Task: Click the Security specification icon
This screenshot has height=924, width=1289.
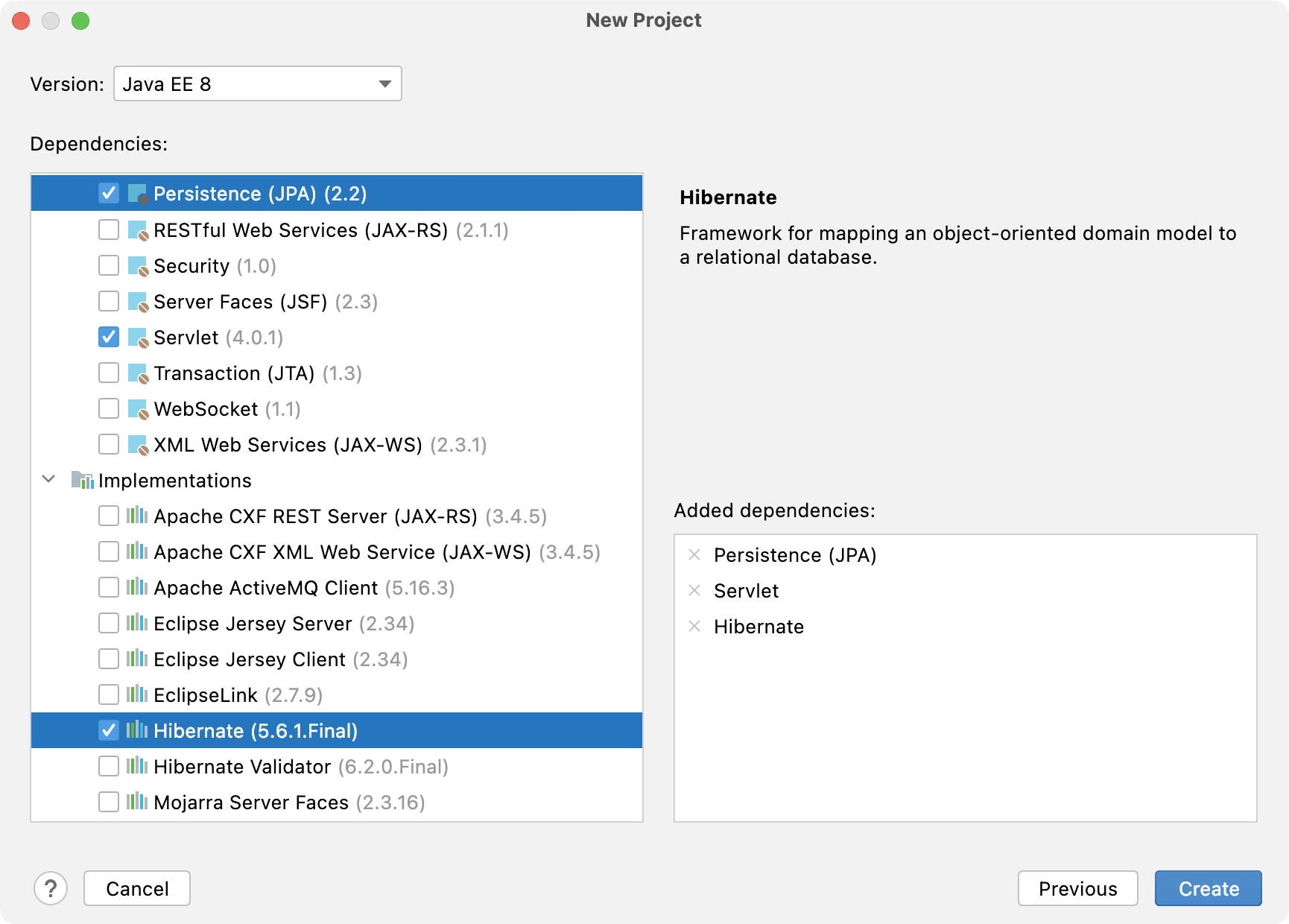Action: 138,266
